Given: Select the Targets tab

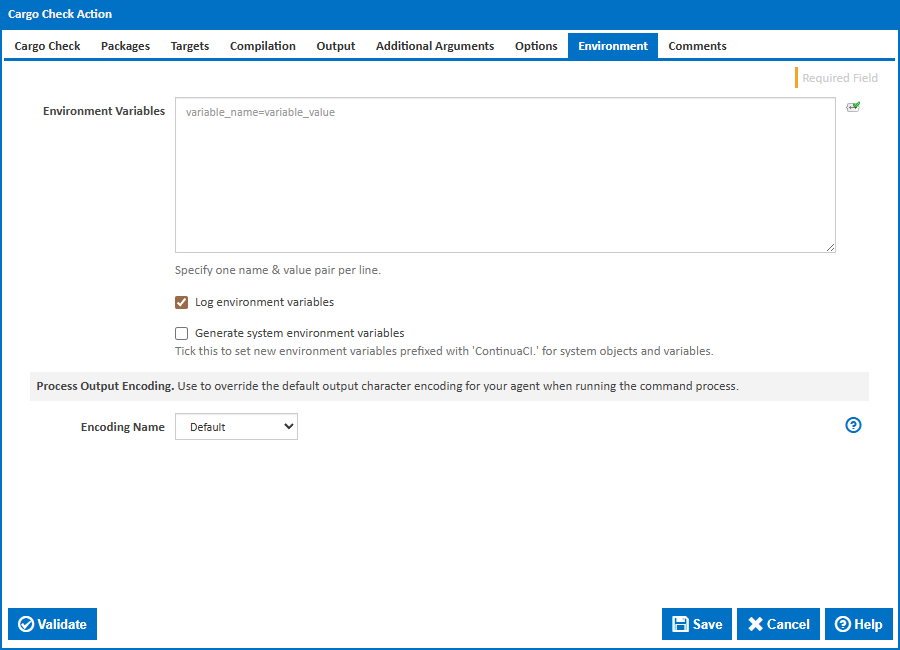Looking at the screenshot, I should 190,46.
